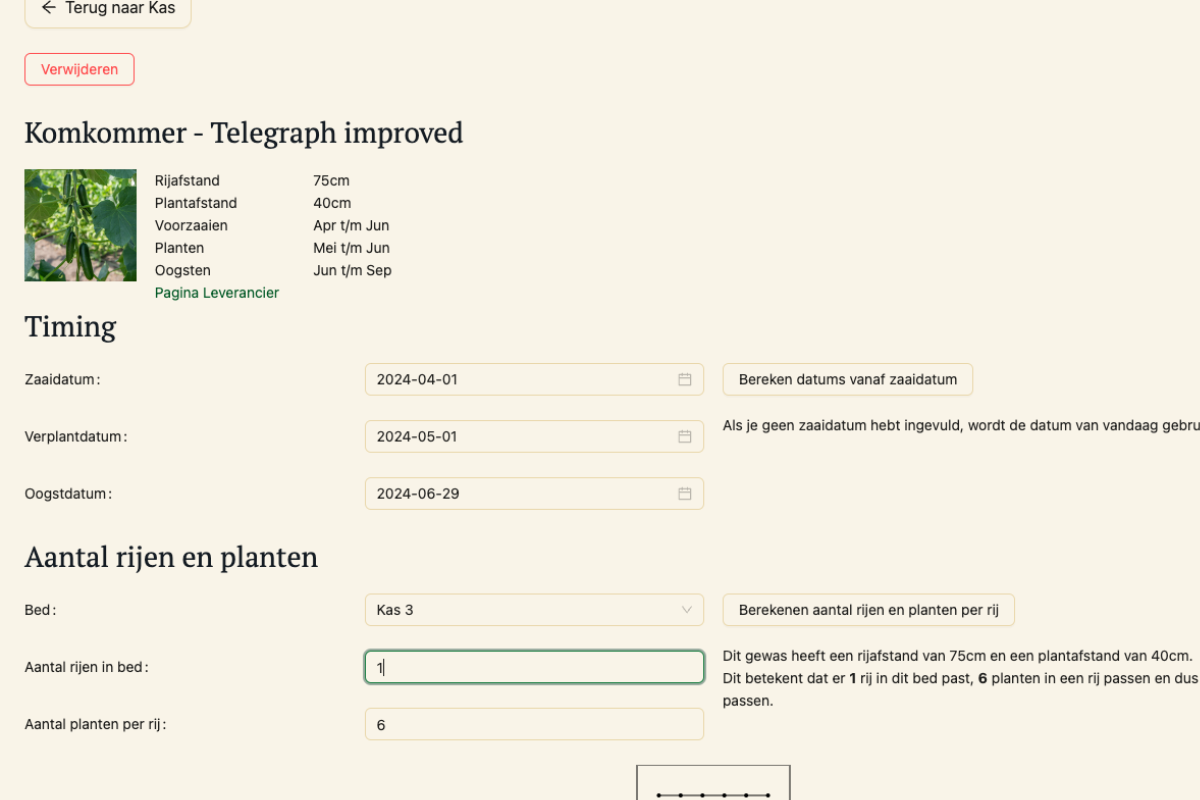The height and width of the screenshot is (800, 1200).
Task: Open the Pagina Leverancier link
Action: click(217, 293)
